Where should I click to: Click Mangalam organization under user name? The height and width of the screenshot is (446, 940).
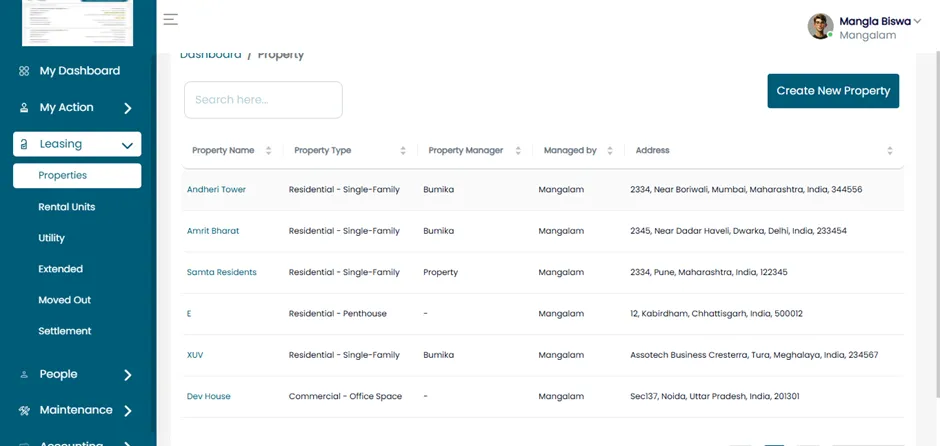pyautogui.click(x=867, y=35)
